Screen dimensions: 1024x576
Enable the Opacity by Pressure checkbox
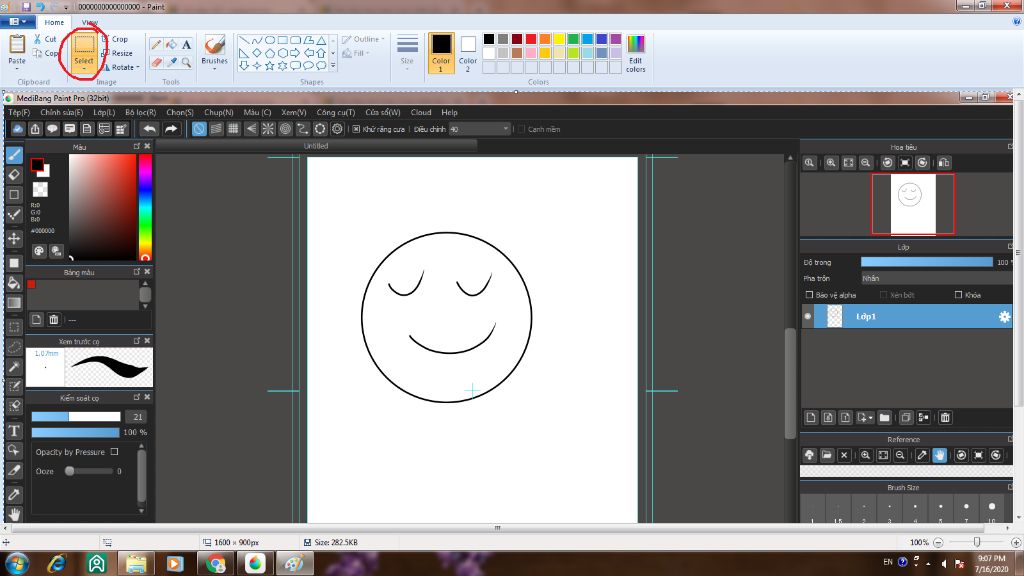tap(114, 452)
